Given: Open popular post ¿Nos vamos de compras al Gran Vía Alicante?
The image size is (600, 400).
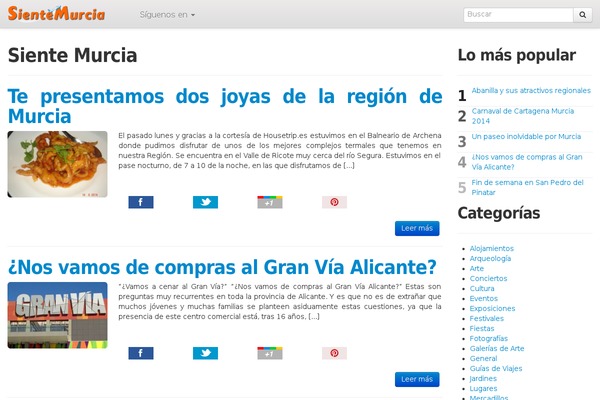Looking at the screenshot, I should (x=527, y=162).
